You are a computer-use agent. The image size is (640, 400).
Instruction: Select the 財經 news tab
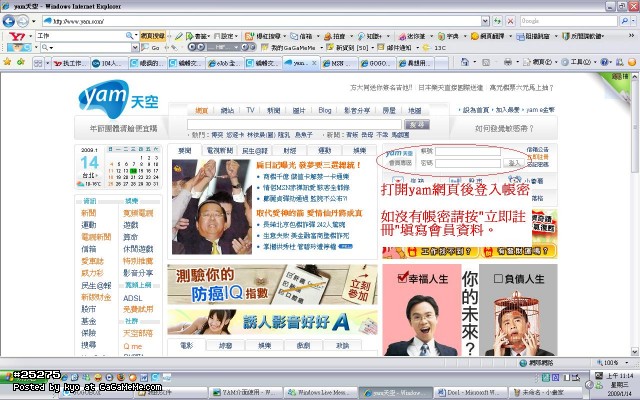point(289,151)
